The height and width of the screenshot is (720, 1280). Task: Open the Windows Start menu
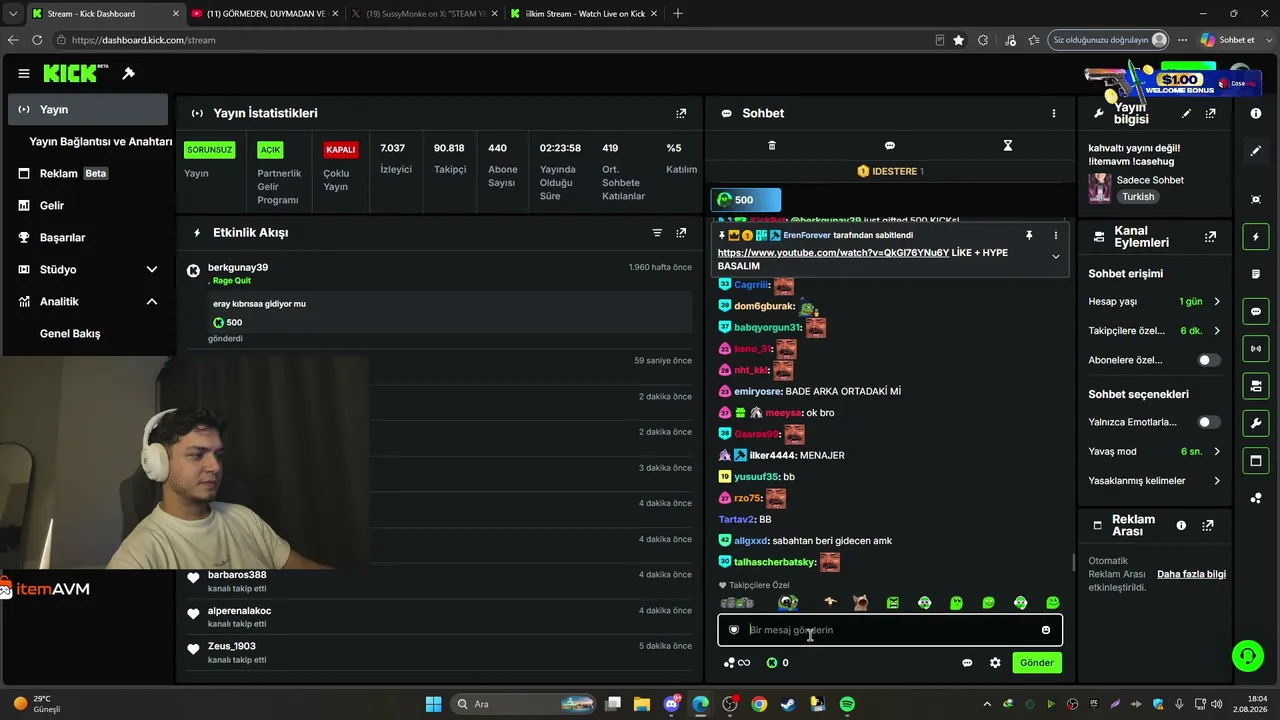433,704
